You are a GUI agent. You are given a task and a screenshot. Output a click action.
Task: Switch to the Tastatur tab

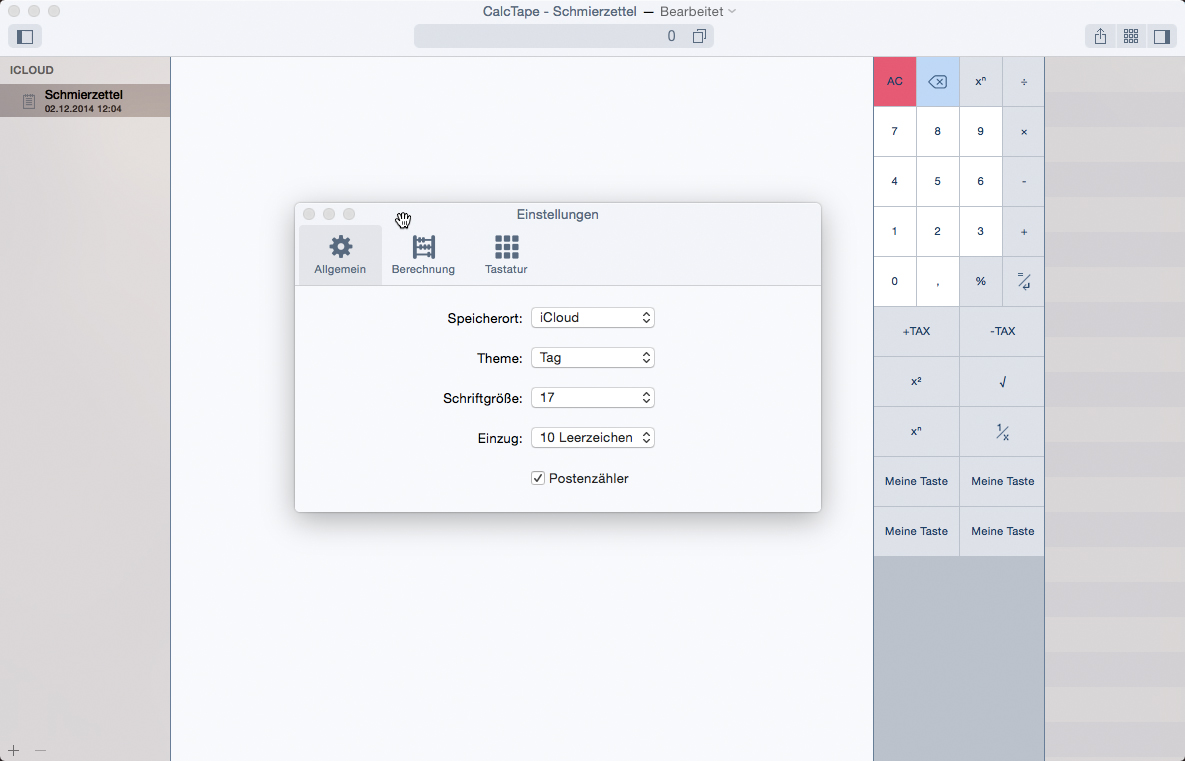click(x=506, y=255)
